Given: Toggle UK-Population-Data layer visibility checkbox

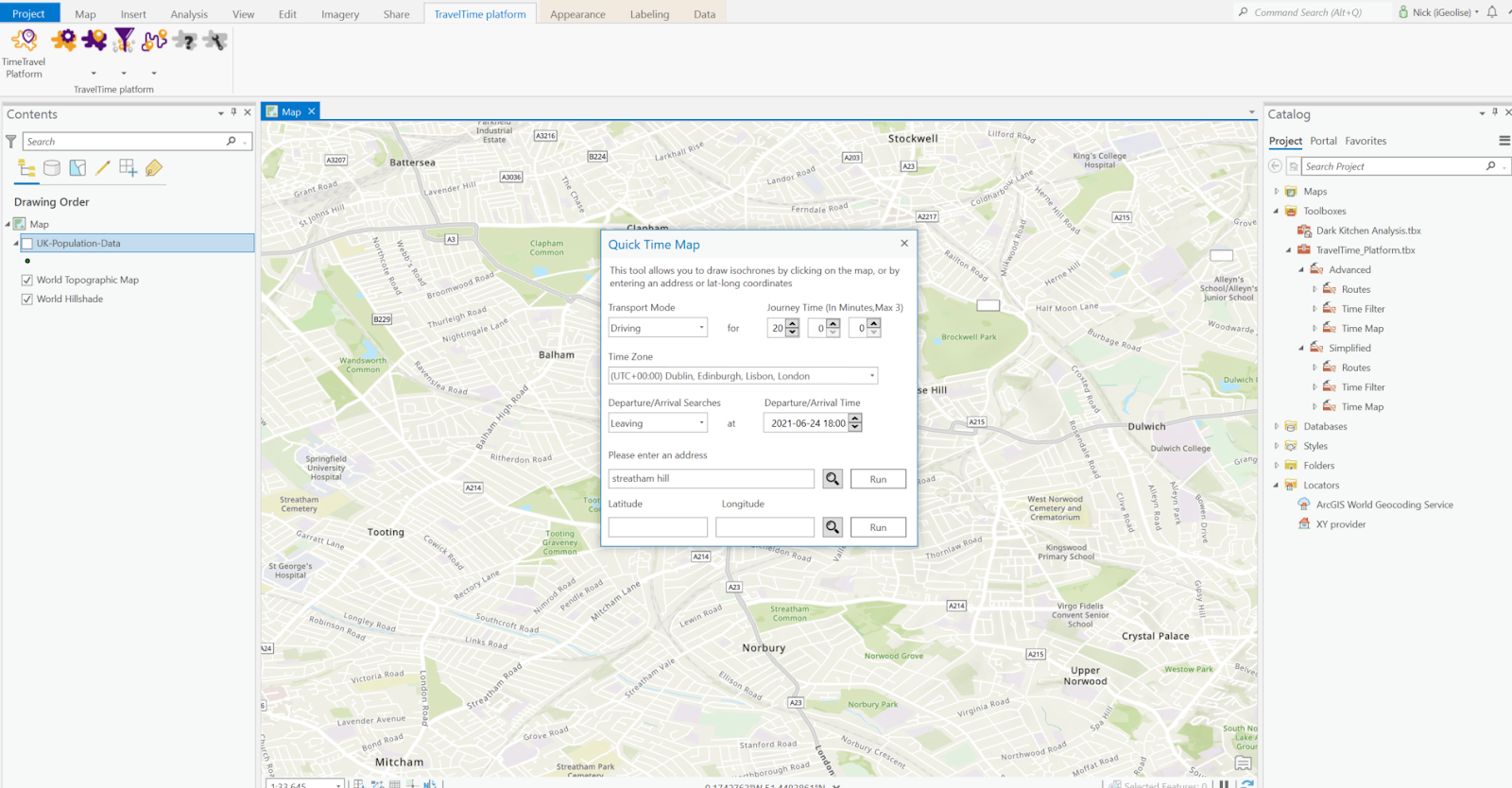Looking at the screenshot, I should click(27, 244).
